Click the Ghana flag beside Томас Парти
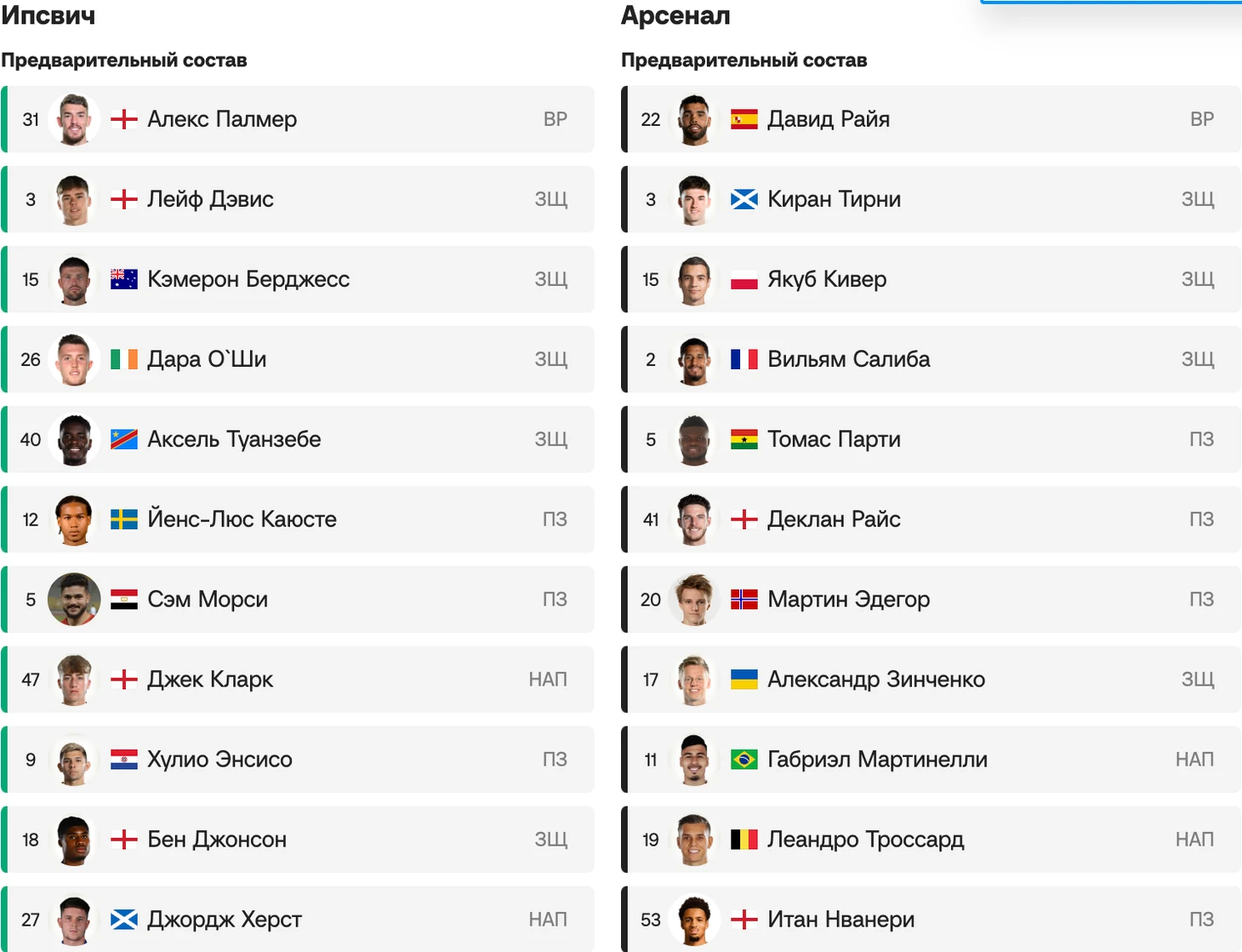This screenshot has width=1242, height=952. [x=743, y=439]
